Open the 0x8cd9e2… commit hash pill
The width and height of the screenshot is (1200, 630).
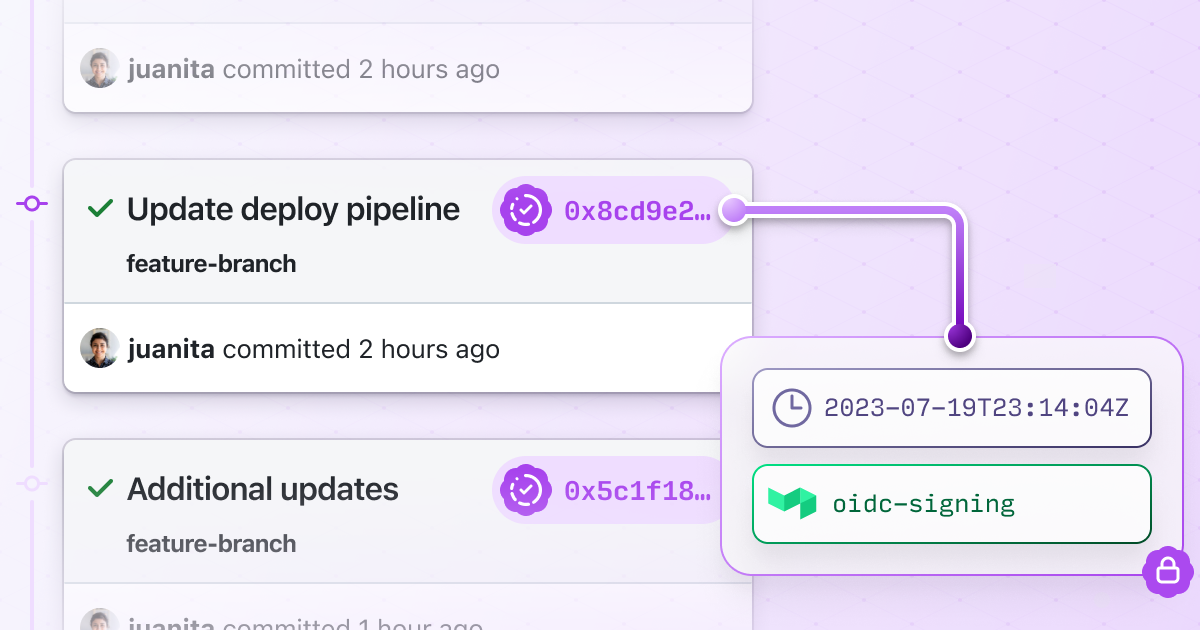637,211
